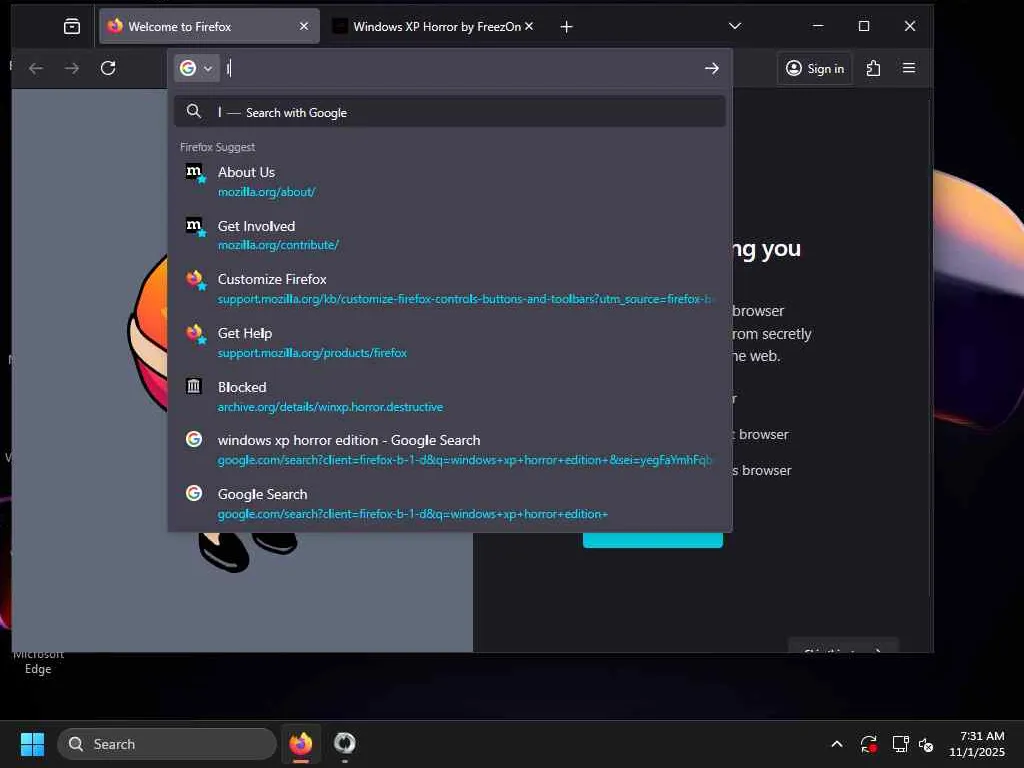Open the Extensions puzzle icon
Image resolution: width=1024 pixels, height=768 pixels.
[x=873, y=68]
